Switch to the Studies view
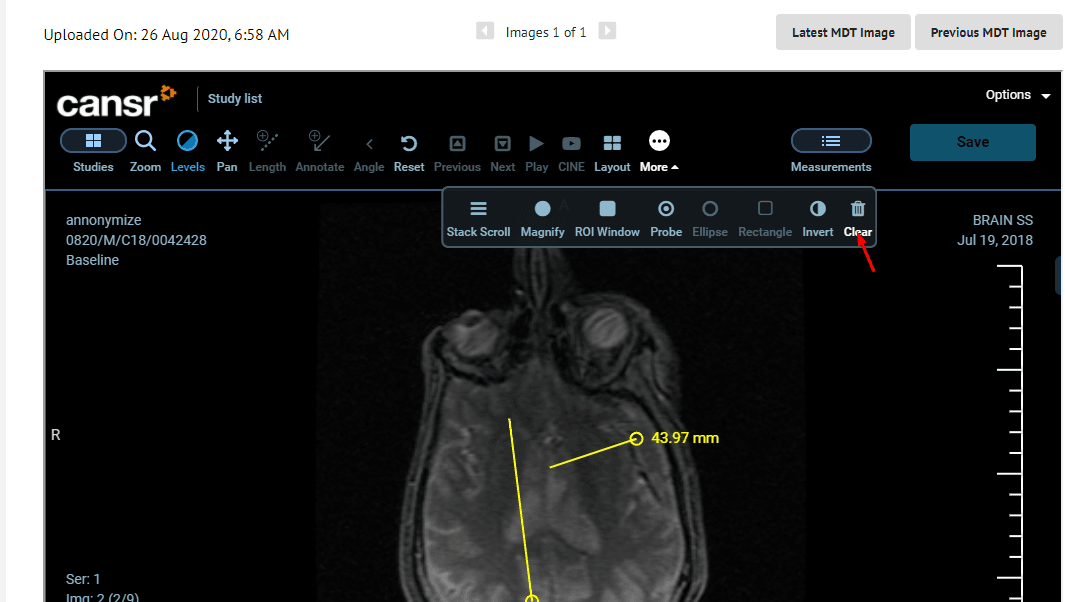The image size is (1065, 602). point(93,150)
